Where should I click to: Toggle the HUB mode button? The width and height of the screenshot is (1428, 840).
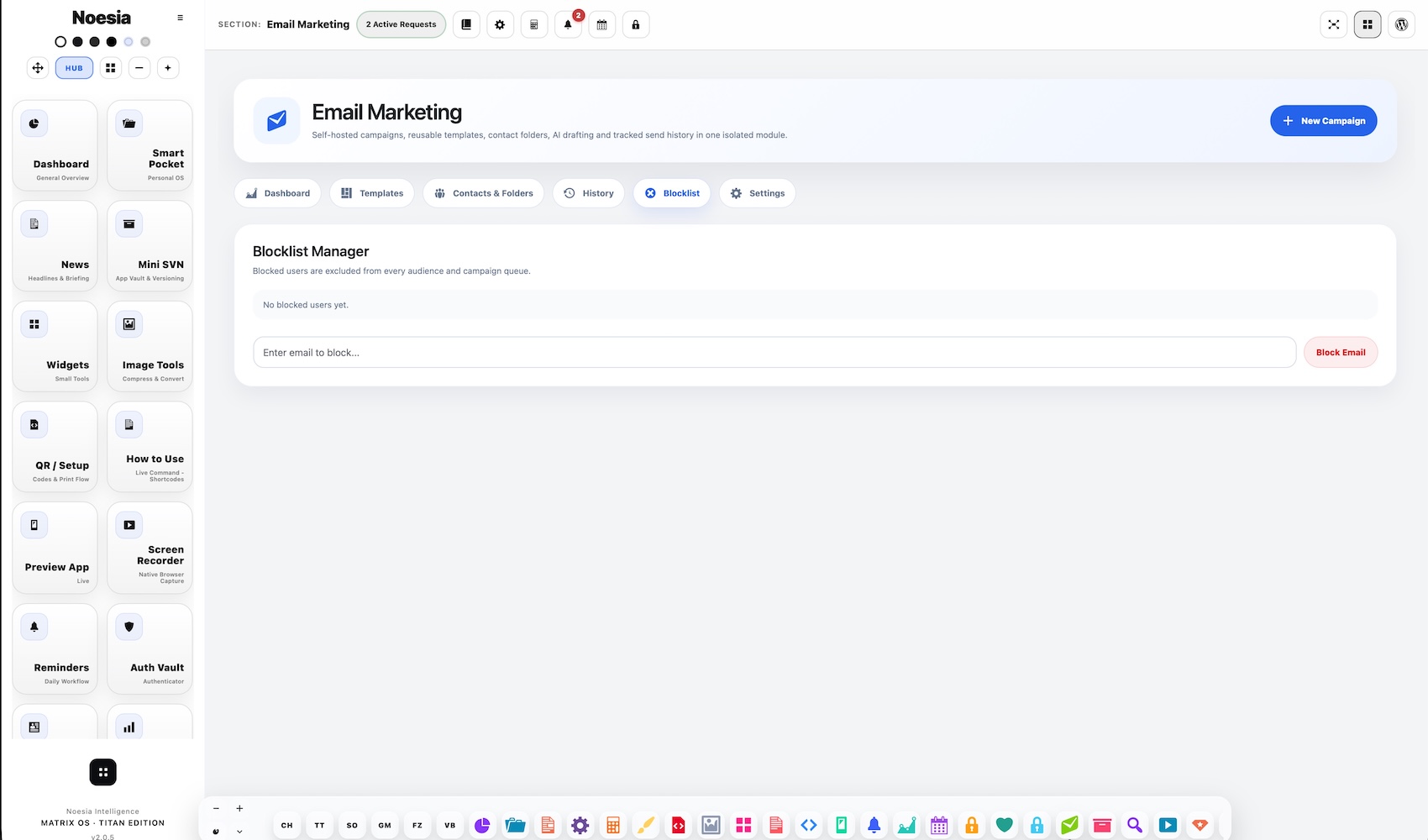pyautogui.click(x=74, y=68)
